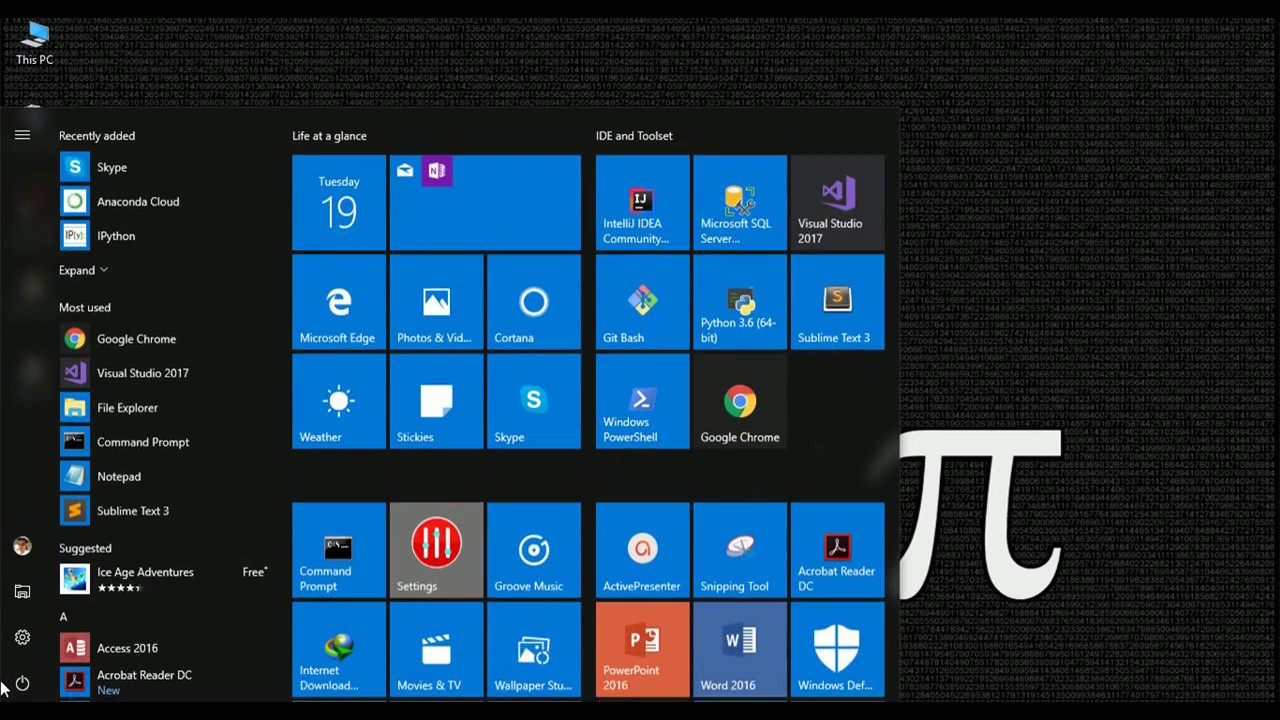The width and height of the screenshot is (1280, 720).
Task: Open Acrobat Reader DC in the app list
Action: 164,682
